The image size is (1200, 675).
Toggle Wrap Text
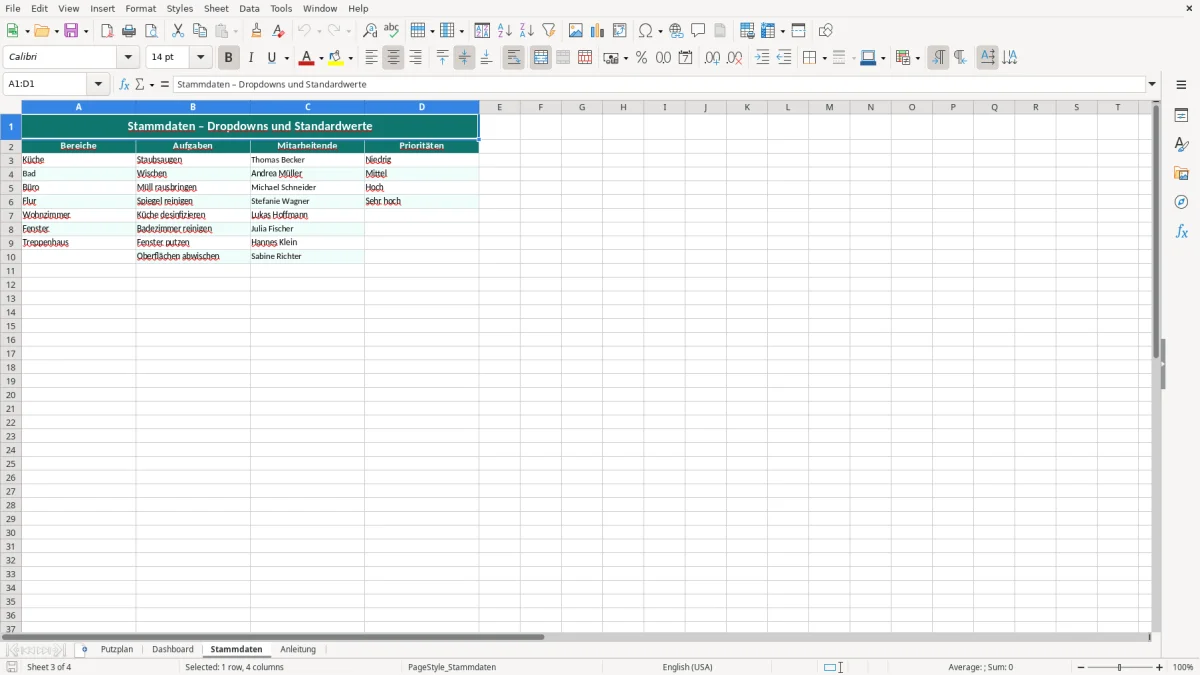tap(513, 58)
